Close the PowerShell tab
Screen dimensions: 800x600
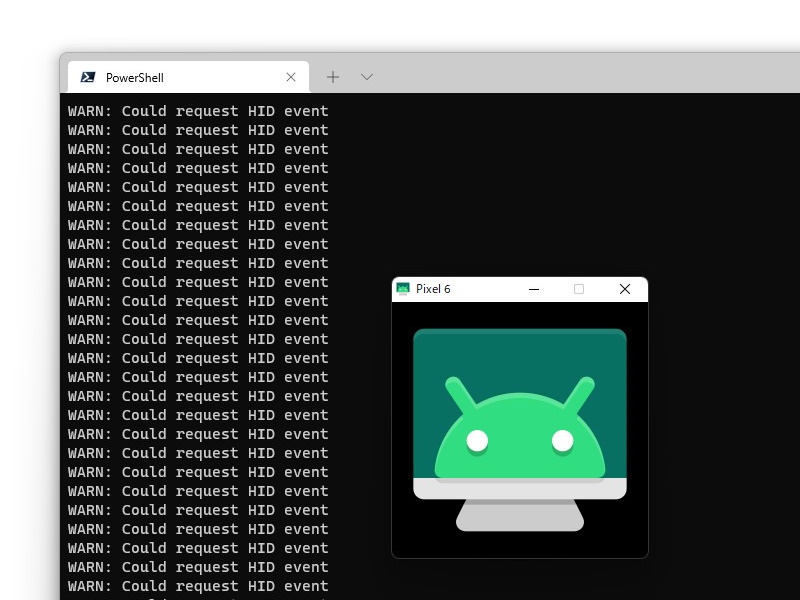[291, 77]
